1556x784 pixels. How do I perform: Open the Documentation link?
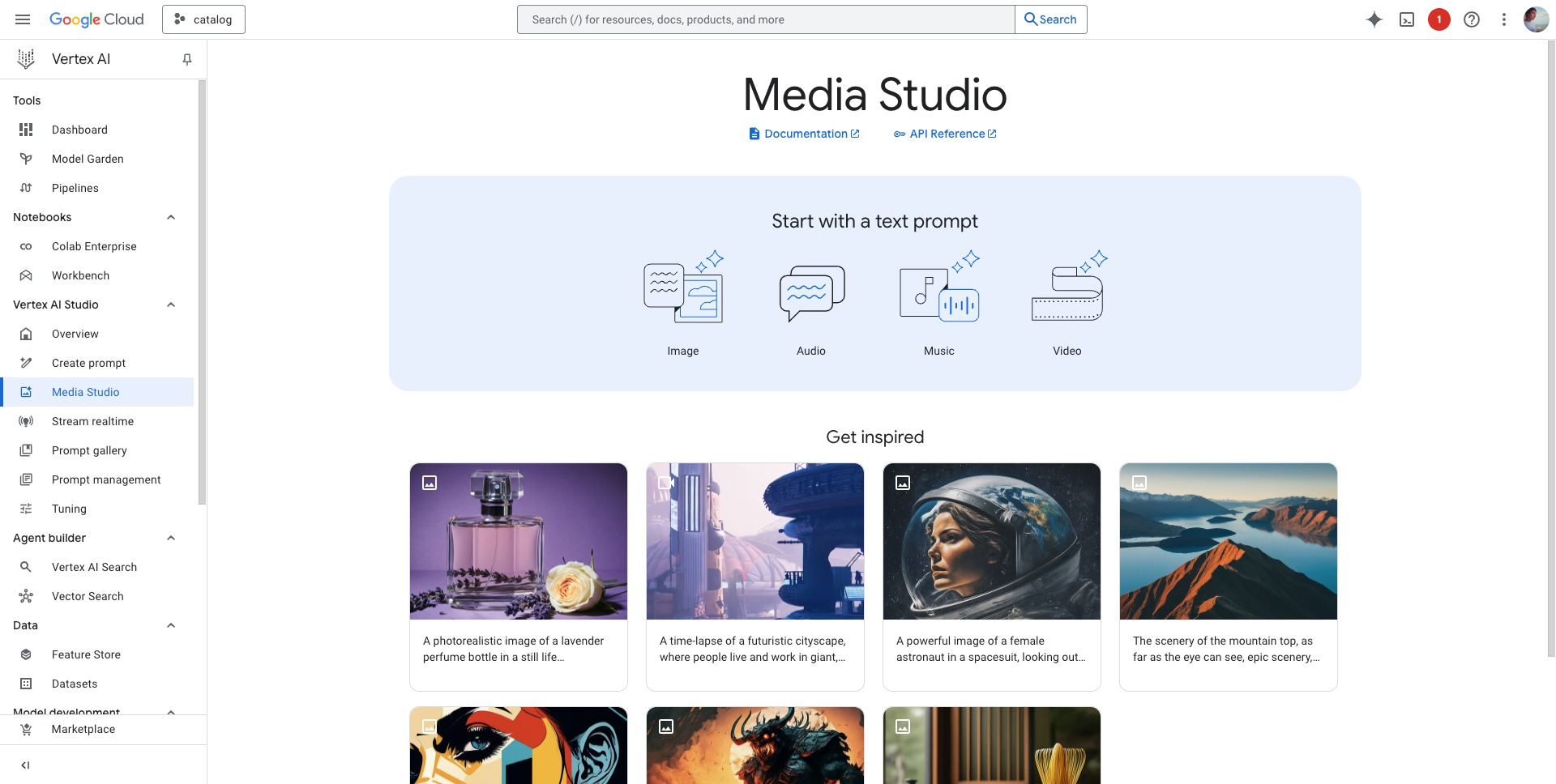click(804, 134)
